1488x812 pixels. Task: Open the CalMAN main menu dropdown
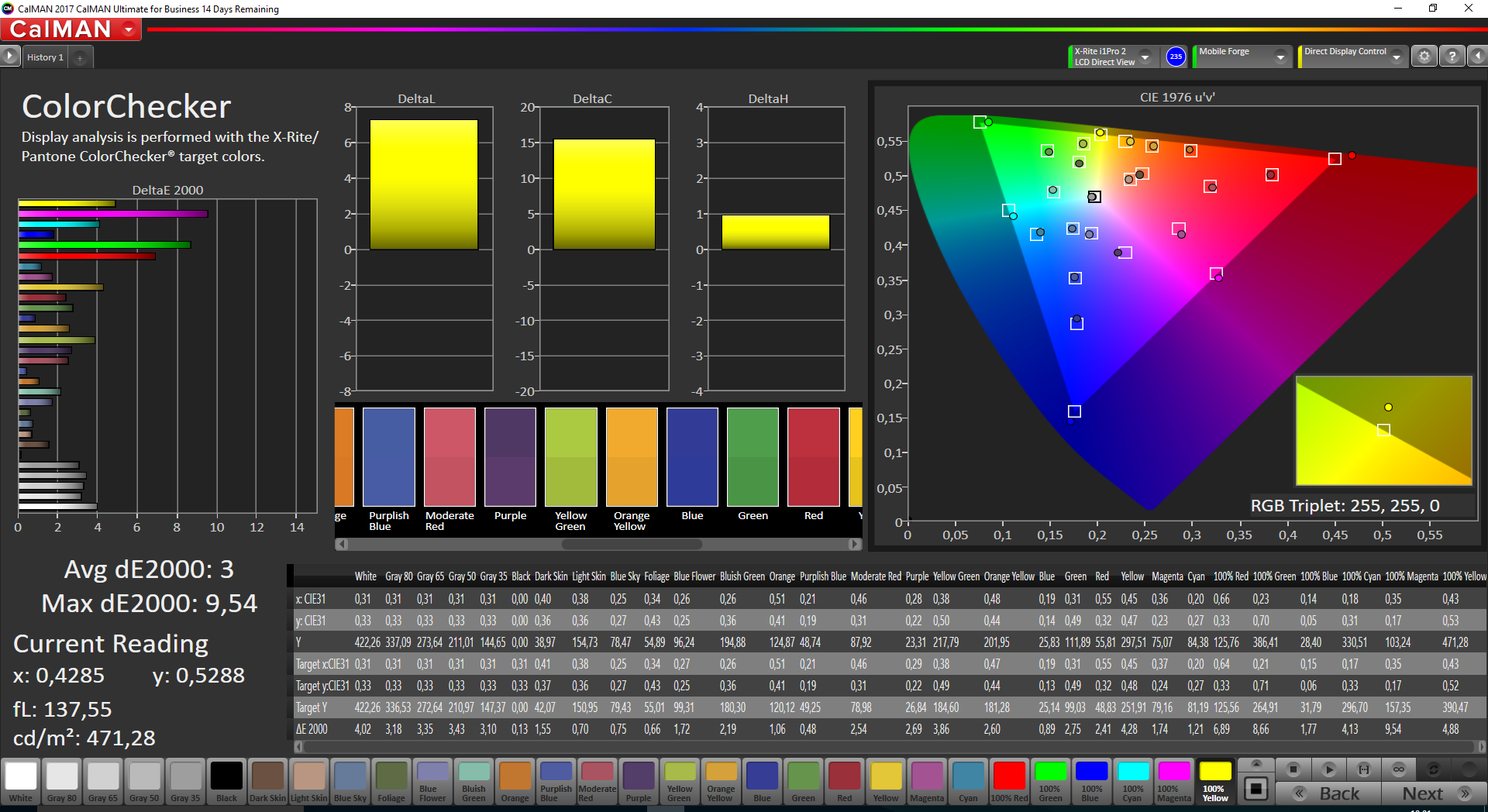tap(129, 29)
